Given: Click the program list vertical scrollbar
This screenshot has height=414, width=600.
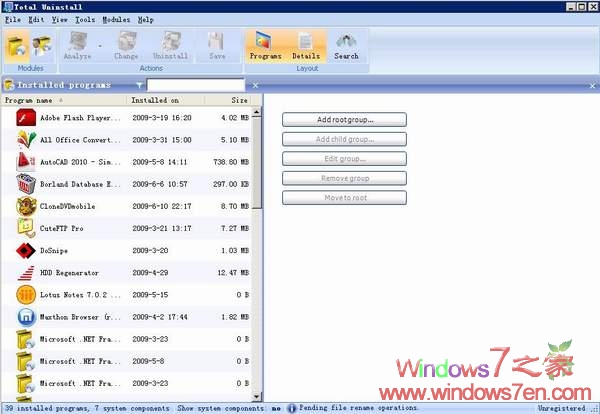Looking at the screenshot, I should 255,250.
